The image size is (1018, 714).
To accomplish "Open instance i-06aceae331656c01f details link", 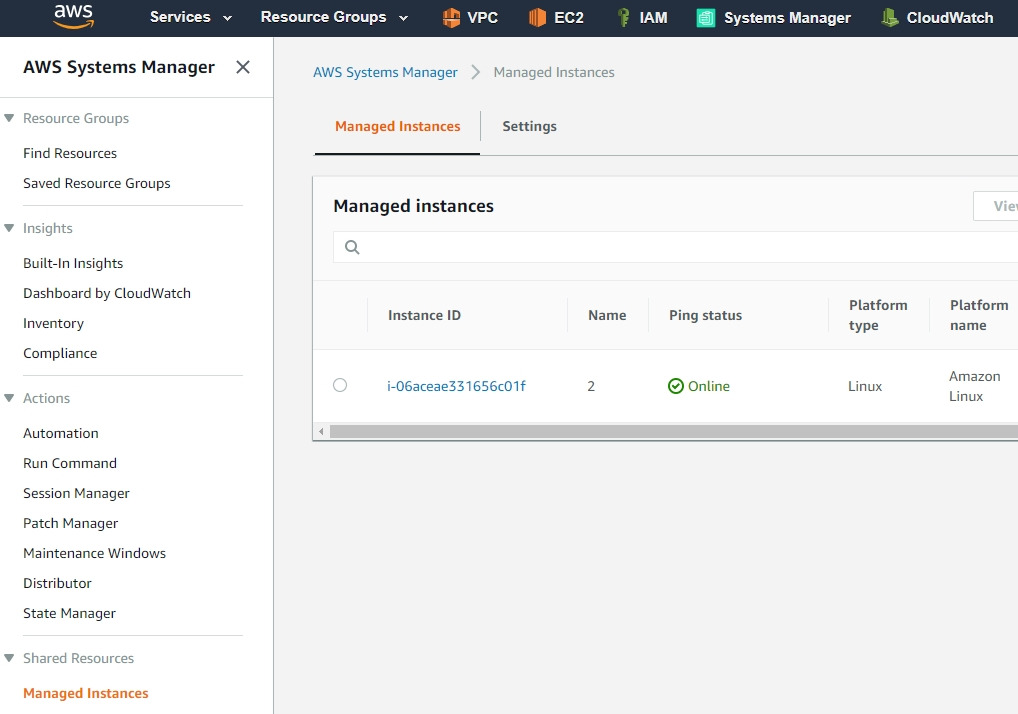I will (456, 386).
